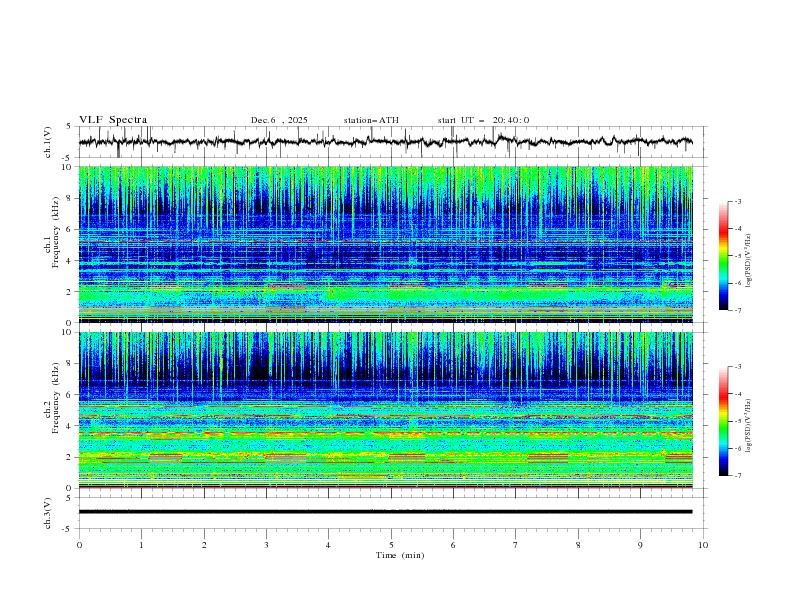Click the flat ch.3 voltage trace
The width and height of the screenshot is (792, 612).
386,512
